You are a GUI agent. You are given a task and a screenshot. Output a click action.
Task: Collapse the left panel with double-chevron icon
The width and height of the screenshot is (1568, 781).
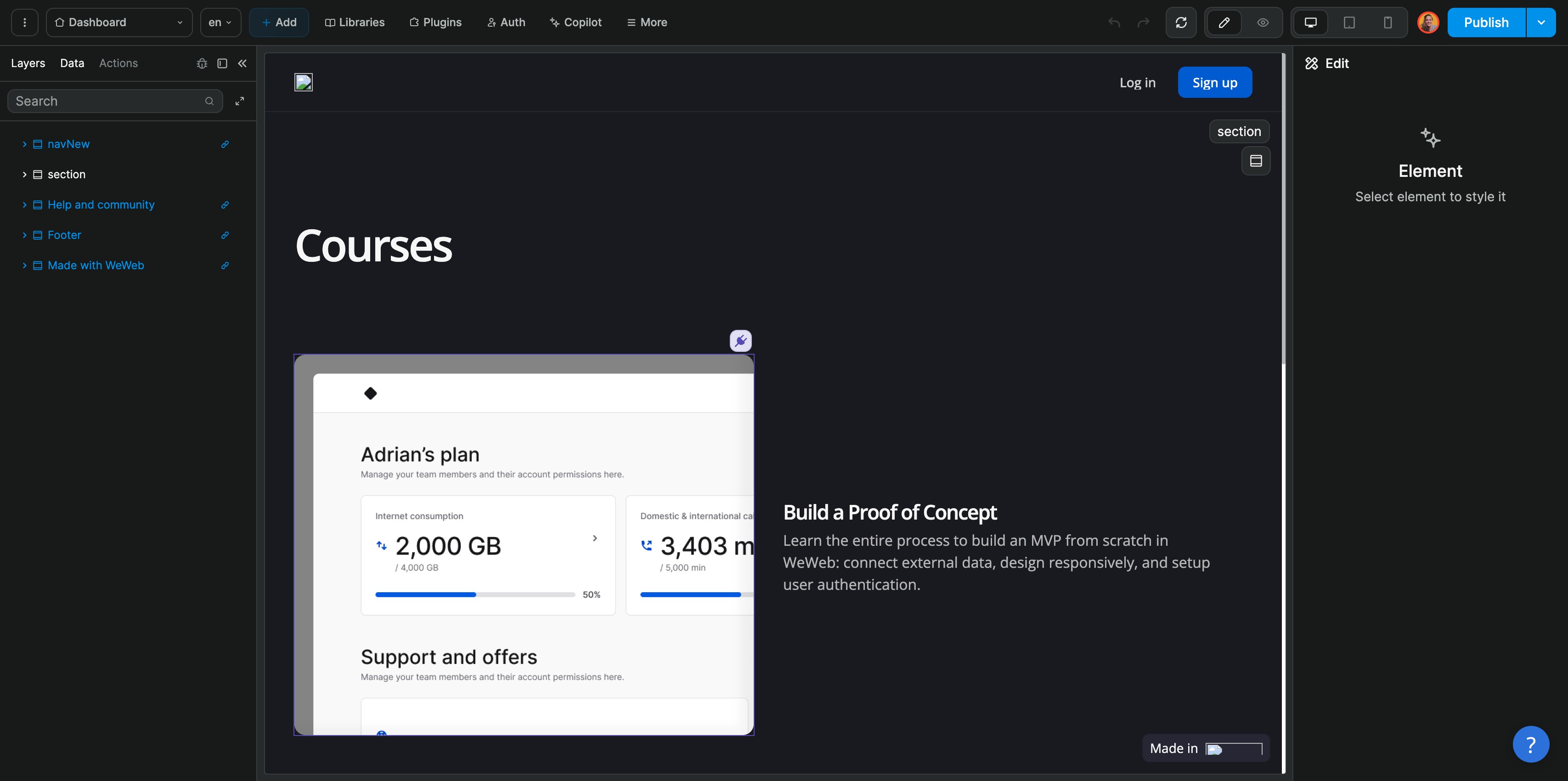tap(242, 63)
